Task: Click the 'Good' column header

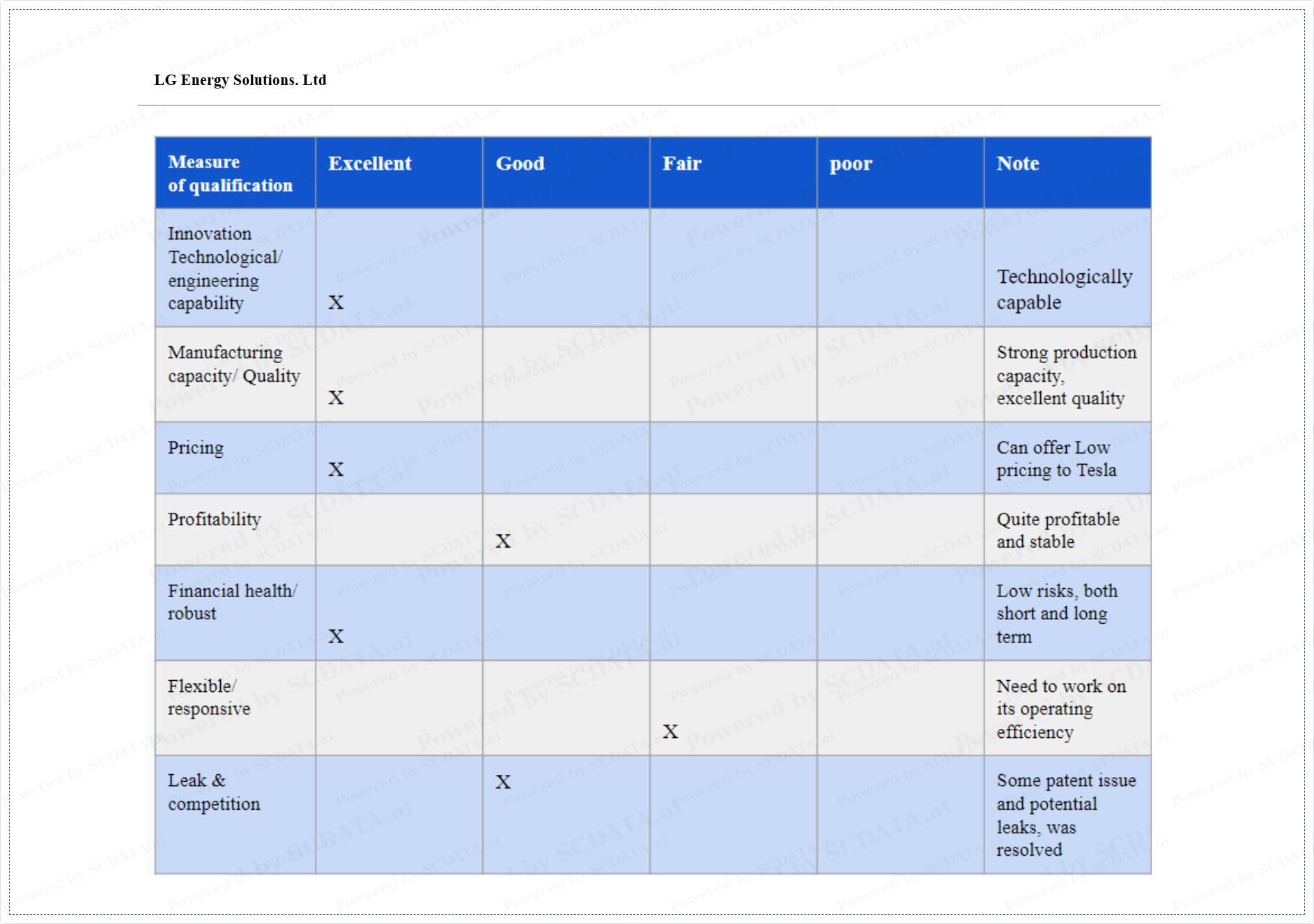Action: click(x=566, y=173)
